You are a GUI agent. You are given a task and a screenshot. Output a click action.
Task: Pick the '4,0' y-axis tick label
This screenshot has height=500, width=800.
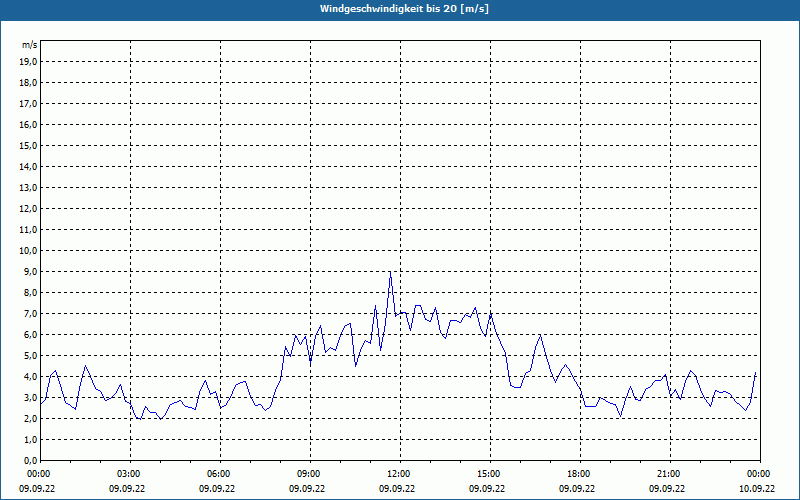(x=31, y=377)
